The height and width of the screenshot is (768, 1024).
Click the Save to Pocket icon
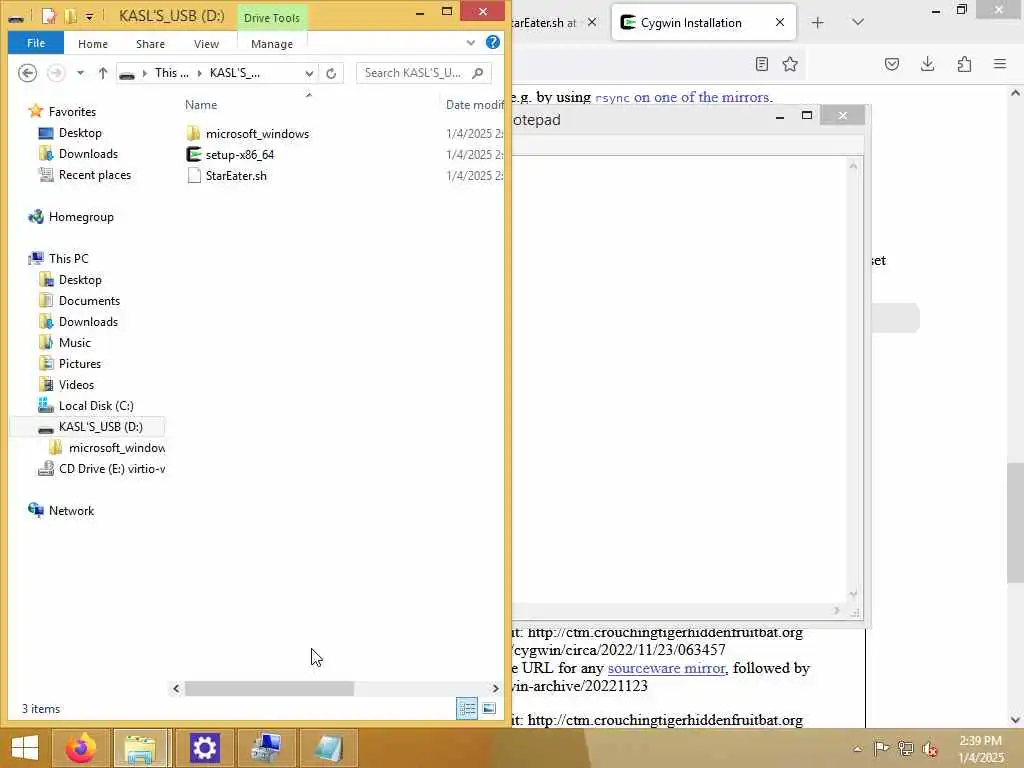click(892, 64)
